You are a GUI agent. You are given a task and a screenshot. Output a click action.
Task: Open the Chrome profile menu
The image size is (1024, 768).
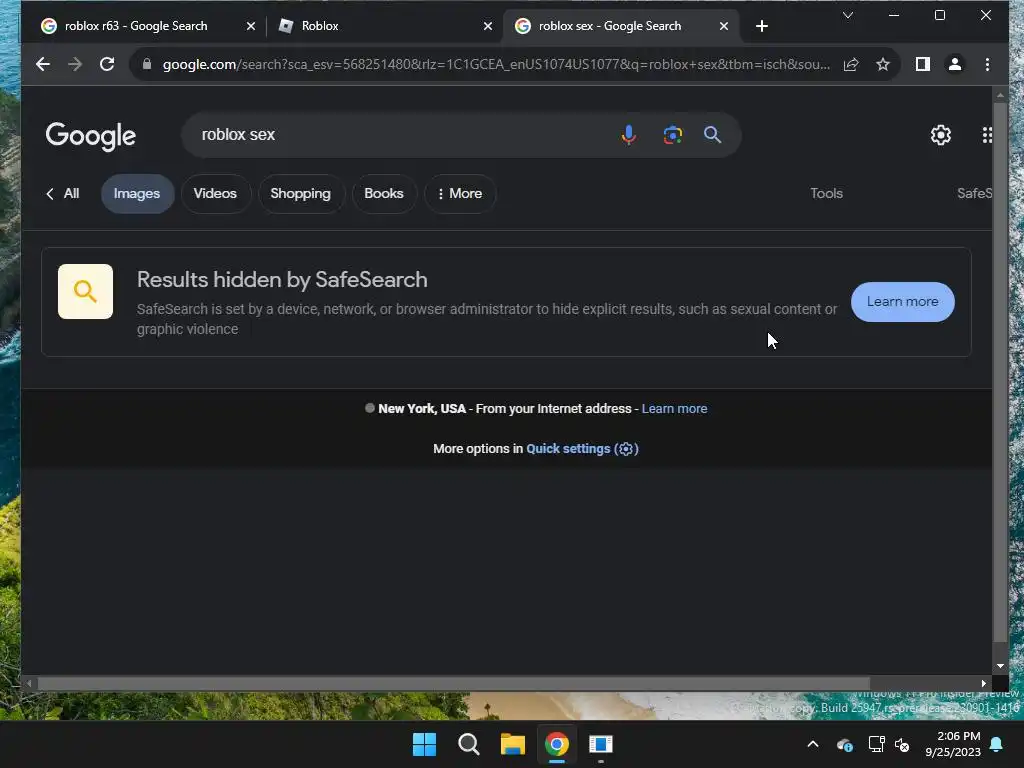tap(955, 64)
